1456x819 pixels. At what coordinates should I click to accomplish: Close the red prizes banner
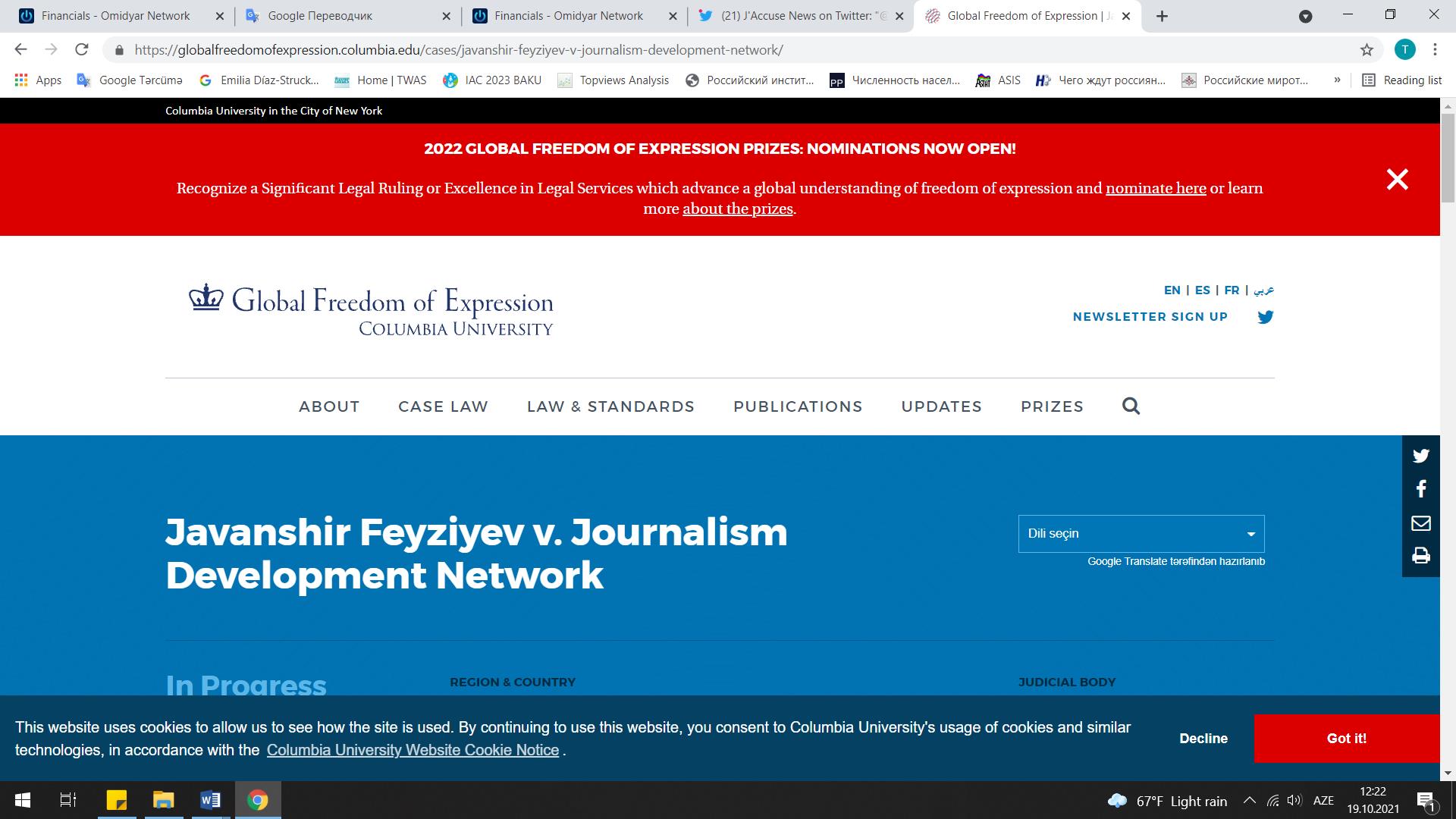click(x=1397, y=179)
